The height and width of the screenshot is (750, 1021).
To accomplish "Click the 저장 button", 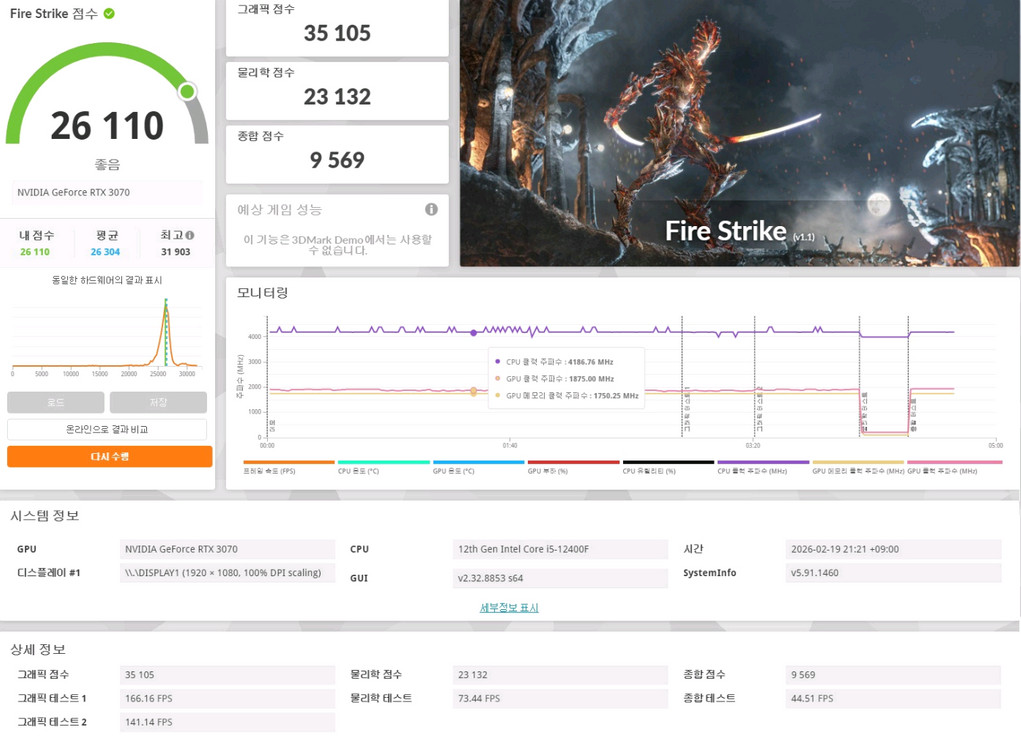I will (x=158, y=402).
